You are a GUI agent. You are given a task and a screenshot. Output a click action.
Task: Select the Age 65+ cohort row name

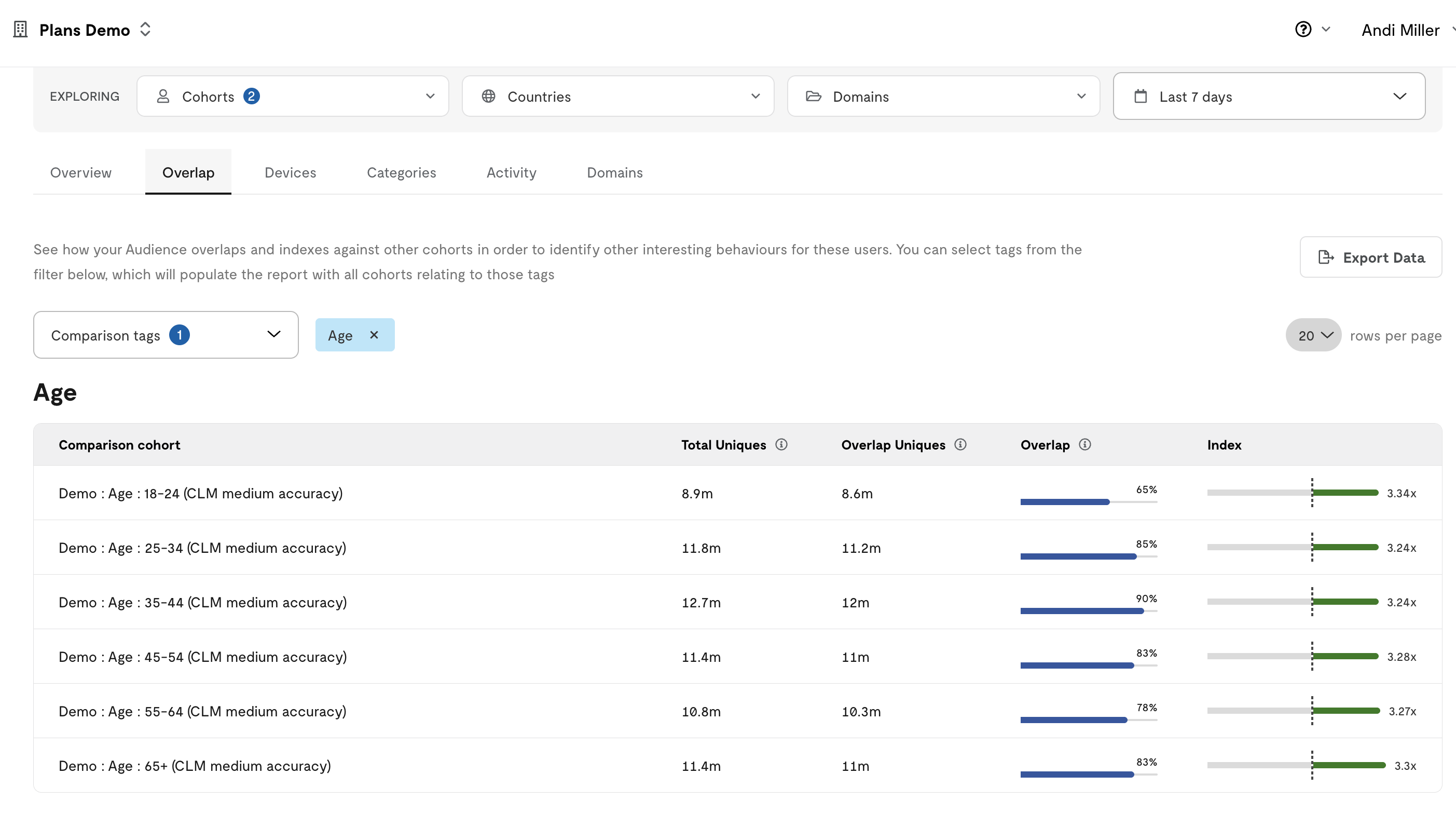click(195, 766)
